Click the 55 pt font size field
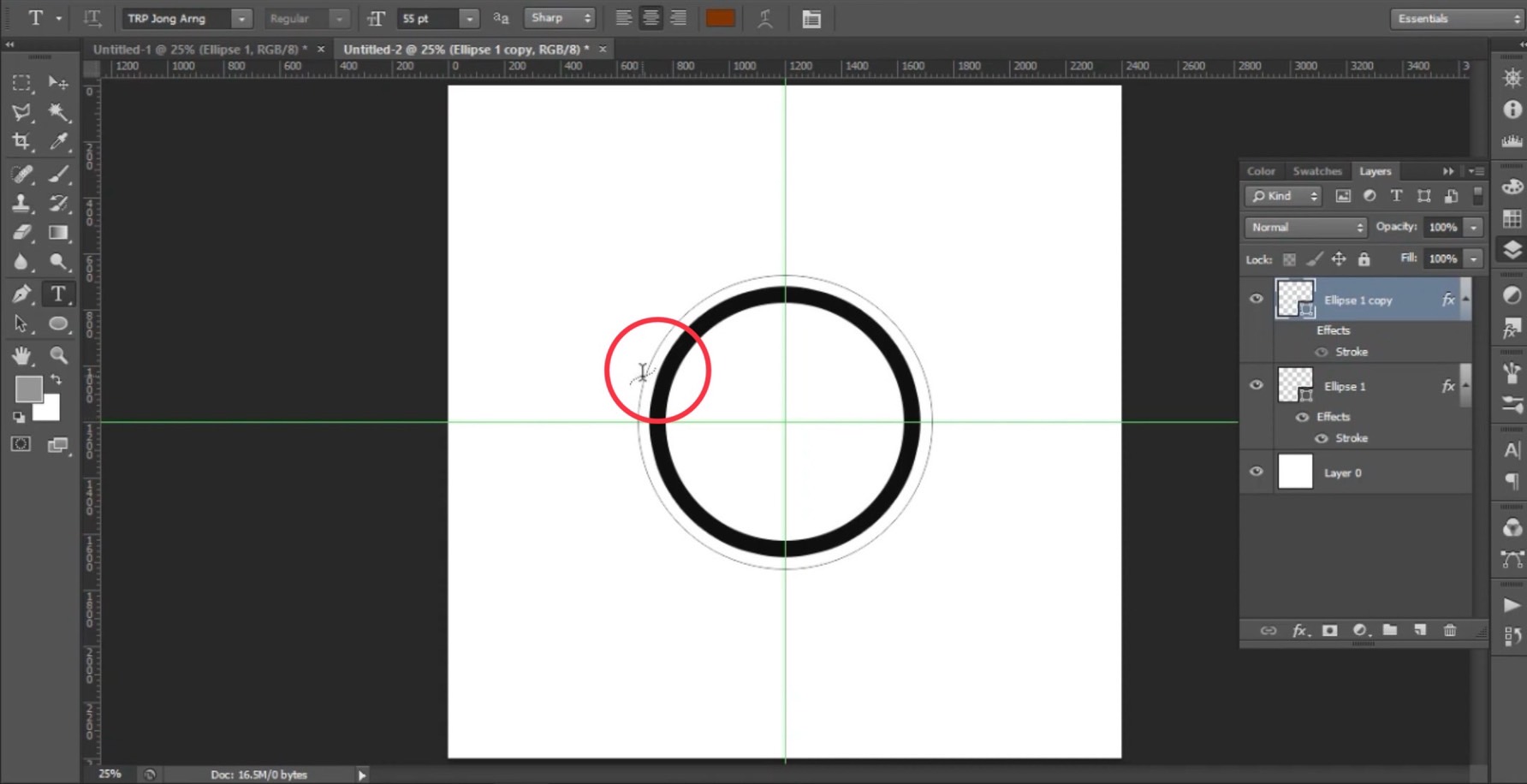The image size is (1527, 784). 430,19
